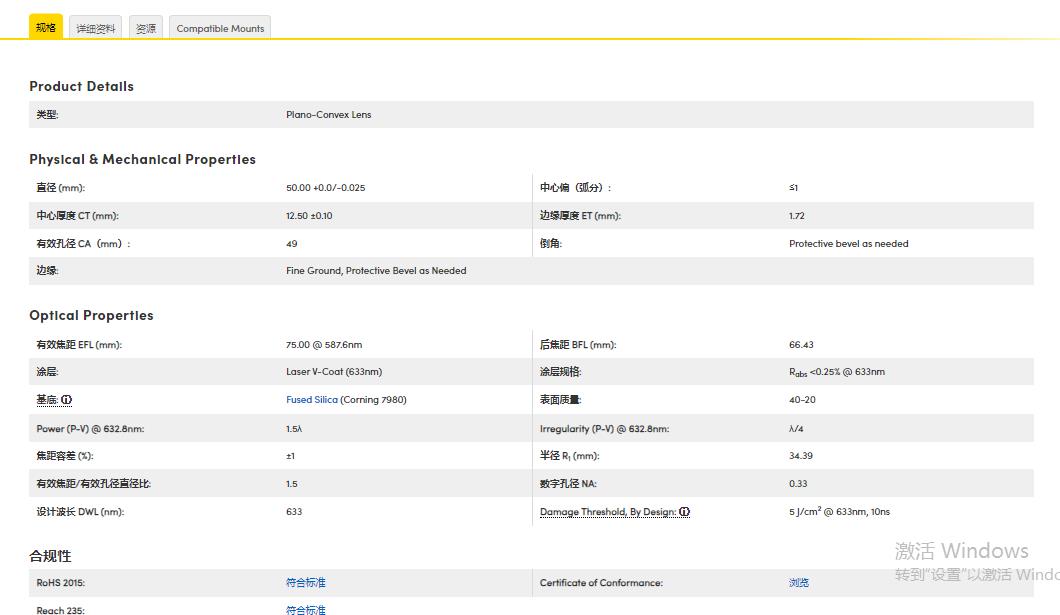Viewport: 1060px width, 615px height.
Task: Click 符合标准 link for Reach 235
Action: point(306,609)
